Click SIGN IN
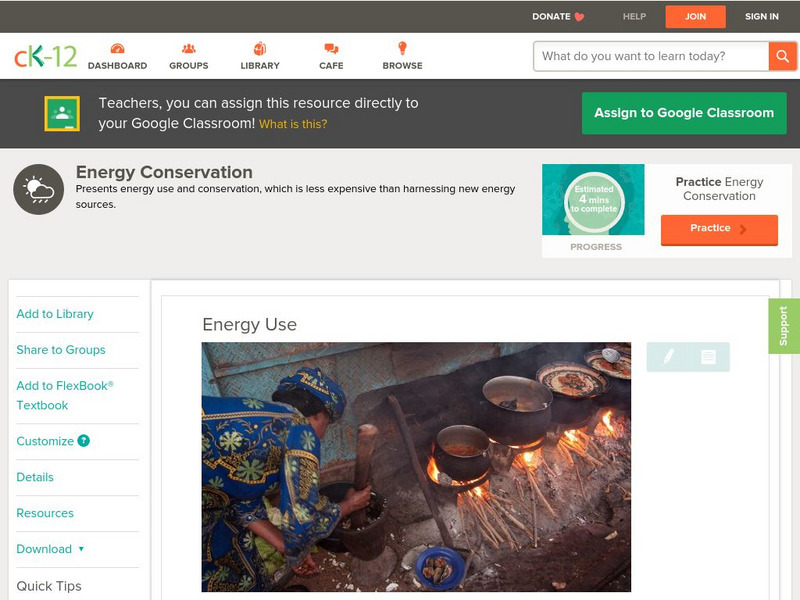The height and width of the screenshot is (600, 800). [x=762, y=17]
